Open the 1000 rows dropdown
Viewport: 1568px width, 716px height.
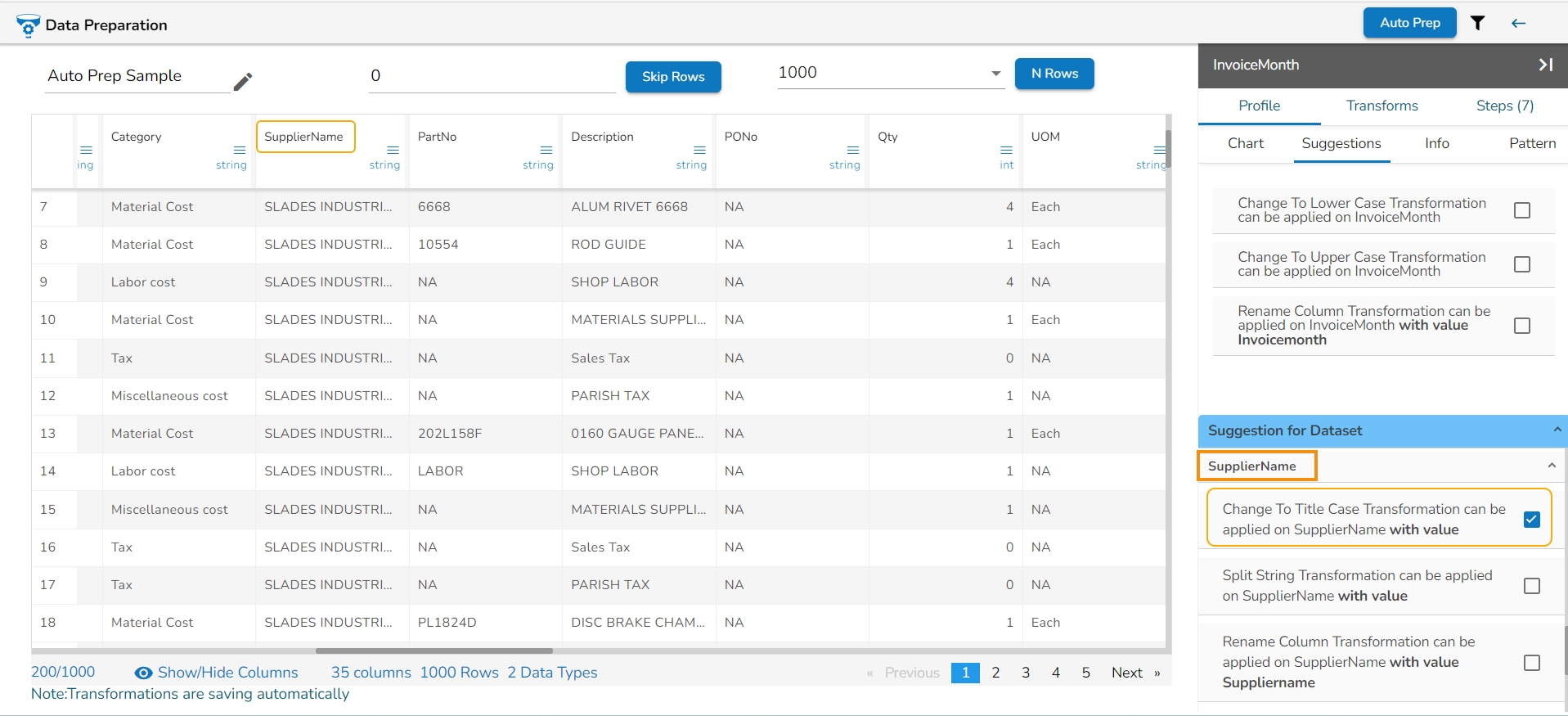(995, 74)
